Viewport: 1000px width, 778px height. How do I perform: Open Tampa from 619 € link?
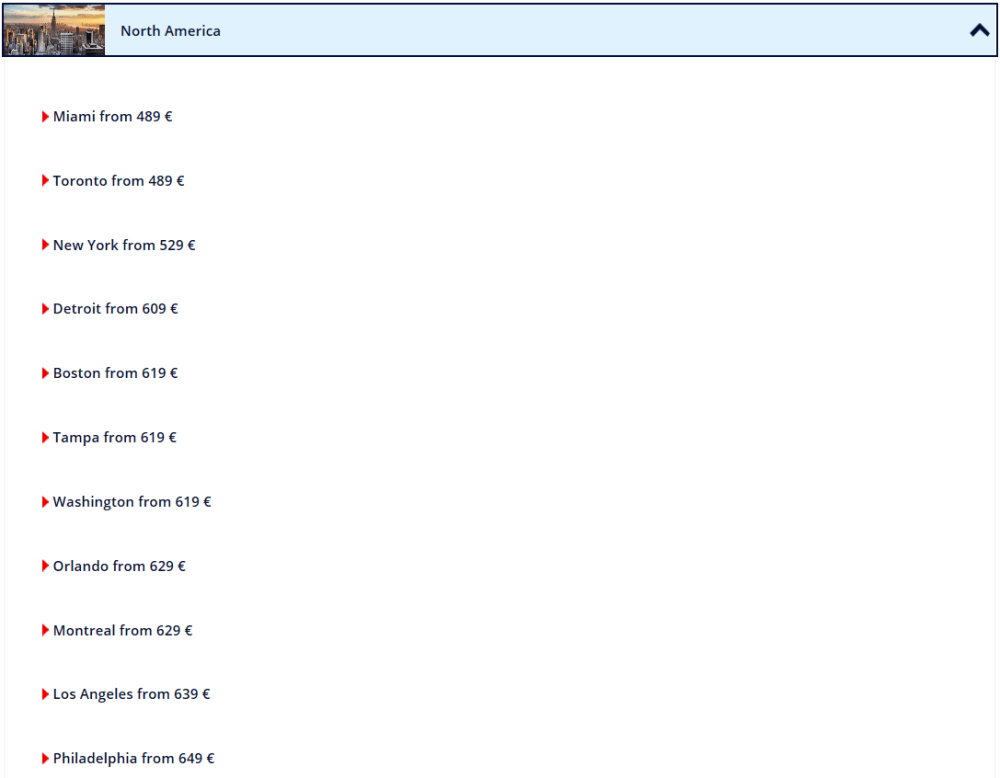tap(114, 438)
